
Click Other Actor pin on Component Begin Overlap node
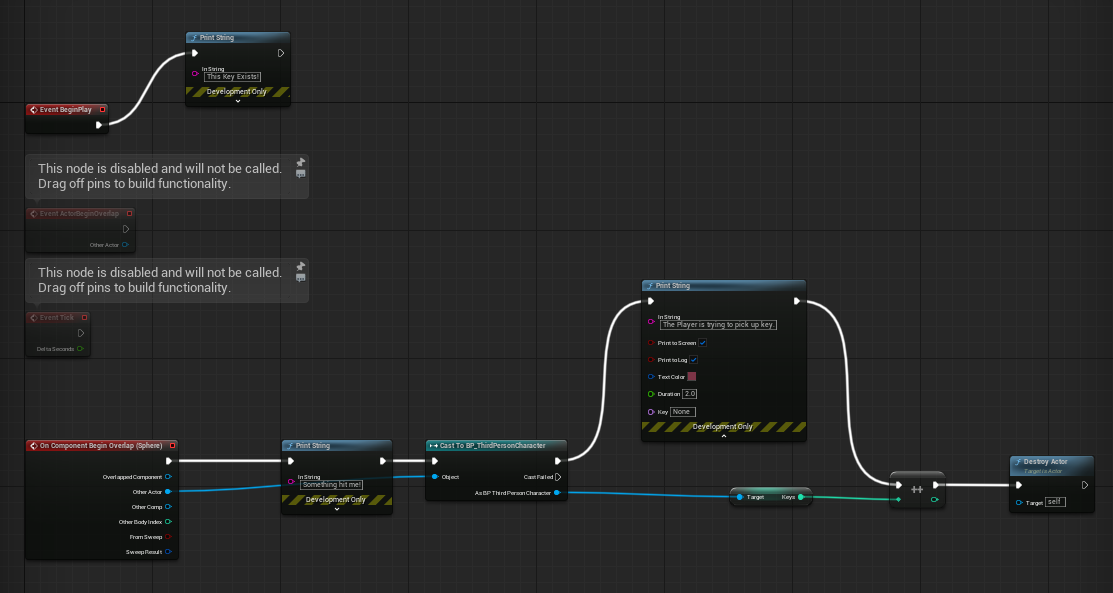(x=168, y=491)
